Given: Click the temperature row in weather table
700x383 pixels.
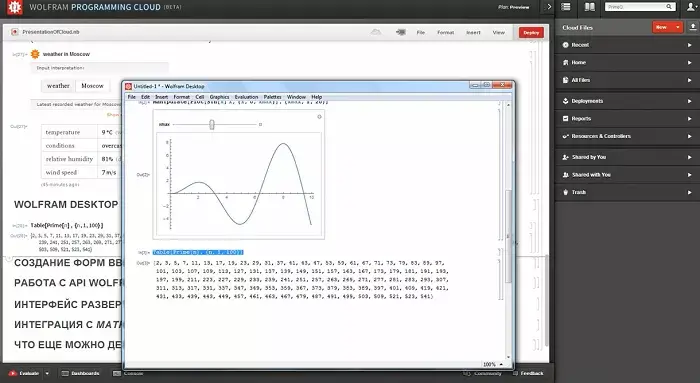Looking at the screenshot, I should (x=81, y=132).
